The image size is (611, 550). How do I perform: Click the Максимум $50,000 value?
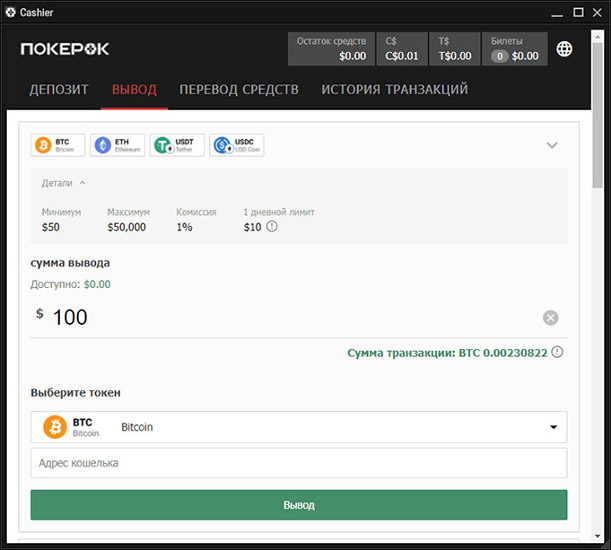tap(127, 227)
